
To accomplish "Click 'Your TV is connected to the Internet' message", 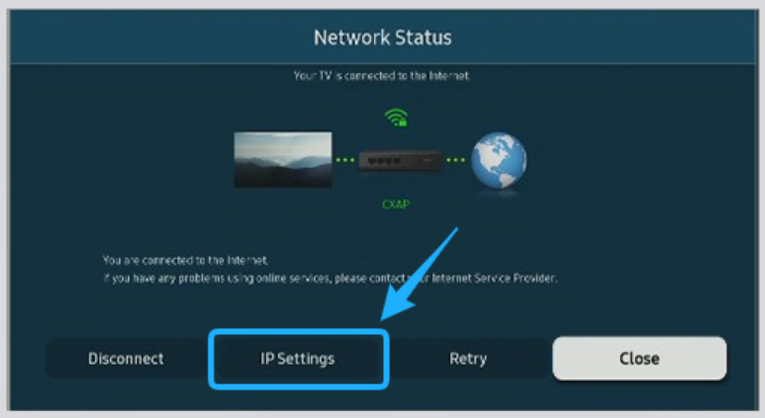I will coord(382,76).
